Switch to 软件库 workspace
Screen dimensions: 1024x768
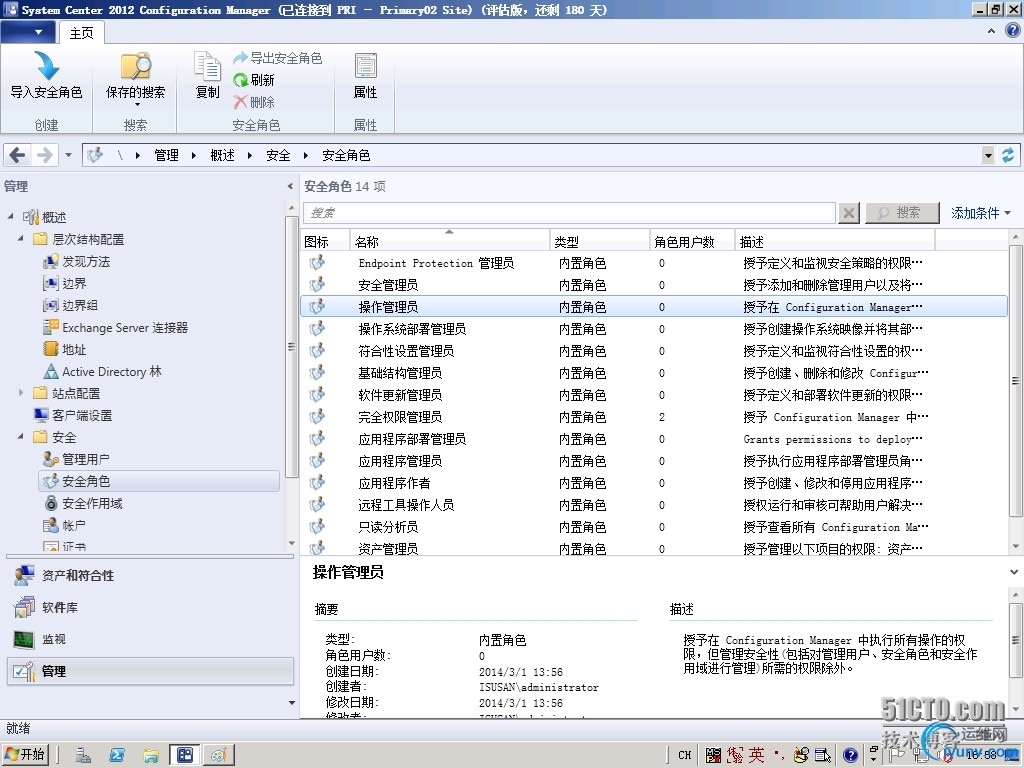[x=150, y=607]
